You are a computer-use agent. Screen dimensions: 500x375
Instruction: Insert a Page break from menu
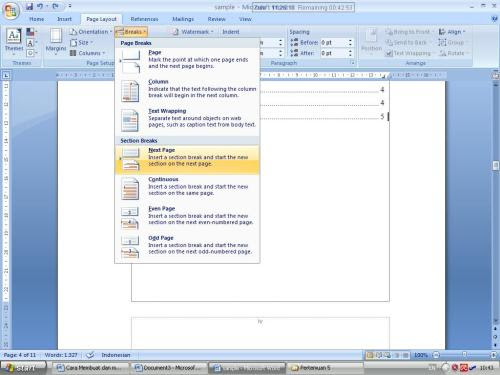187,62
